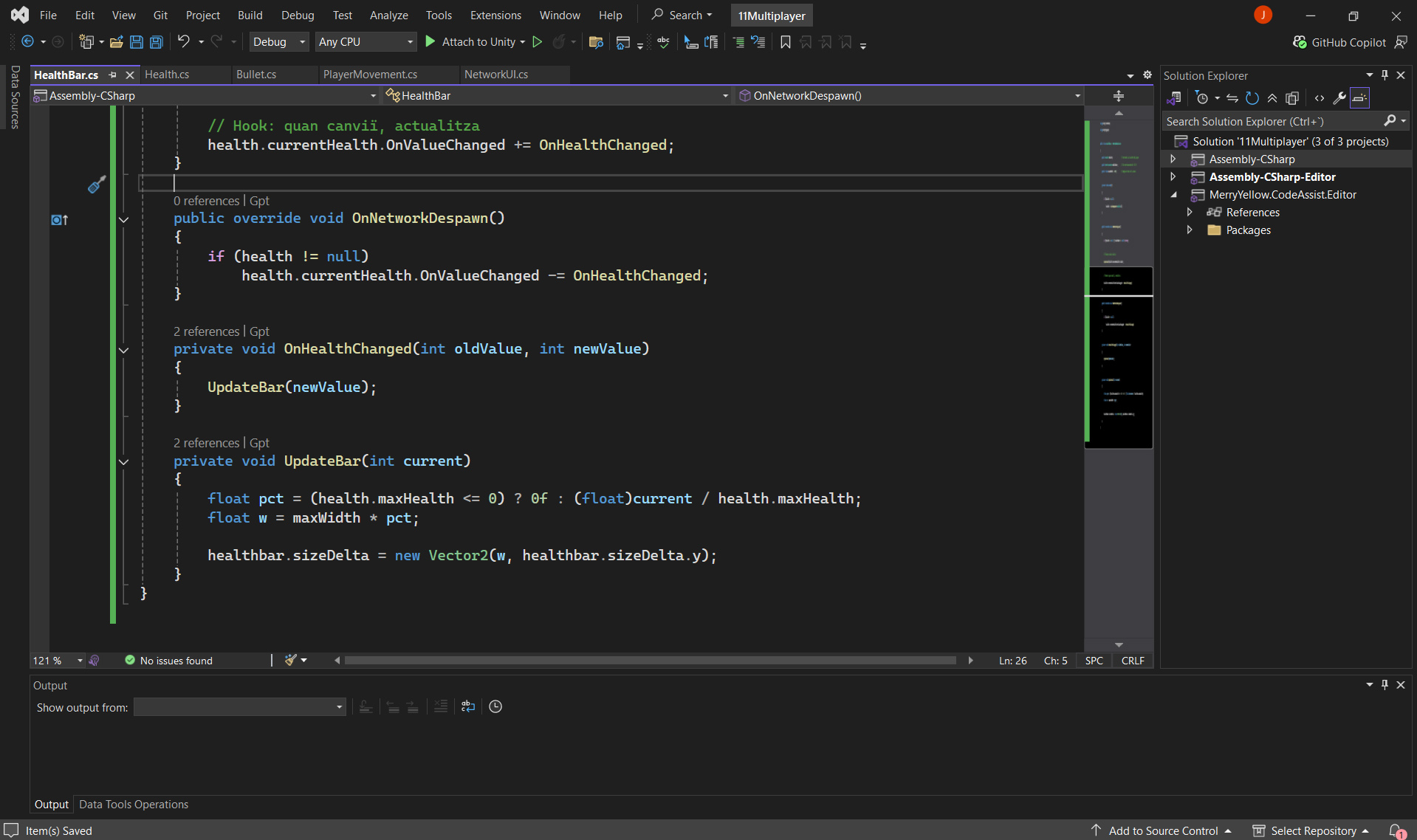Click Add to Source Control
Image resolution: width=1417 pixels, height=840 pixels.
pyautogui.click(x=1162, y=831)
